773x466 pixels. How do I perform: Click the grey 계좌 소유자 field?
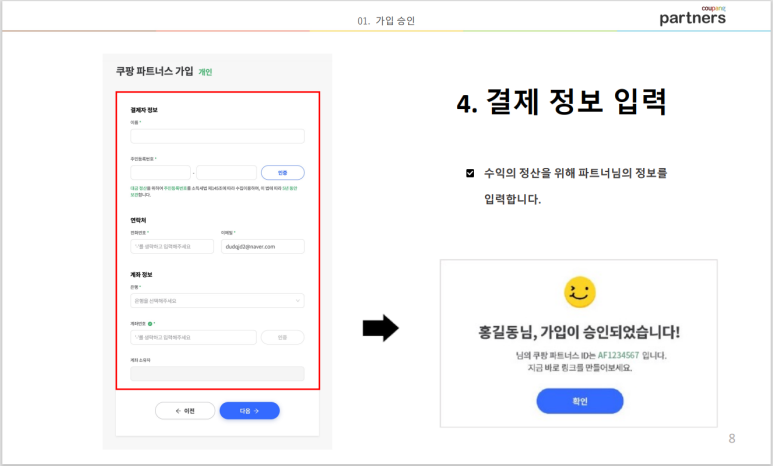pos(217,374)
